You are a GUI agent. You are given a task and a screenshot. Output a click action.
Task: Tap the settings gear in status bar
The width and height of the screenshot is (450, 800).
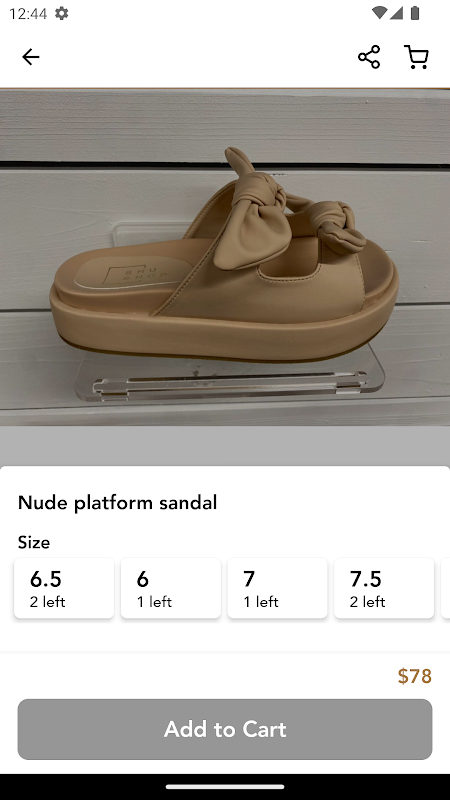tap(61, 13)
